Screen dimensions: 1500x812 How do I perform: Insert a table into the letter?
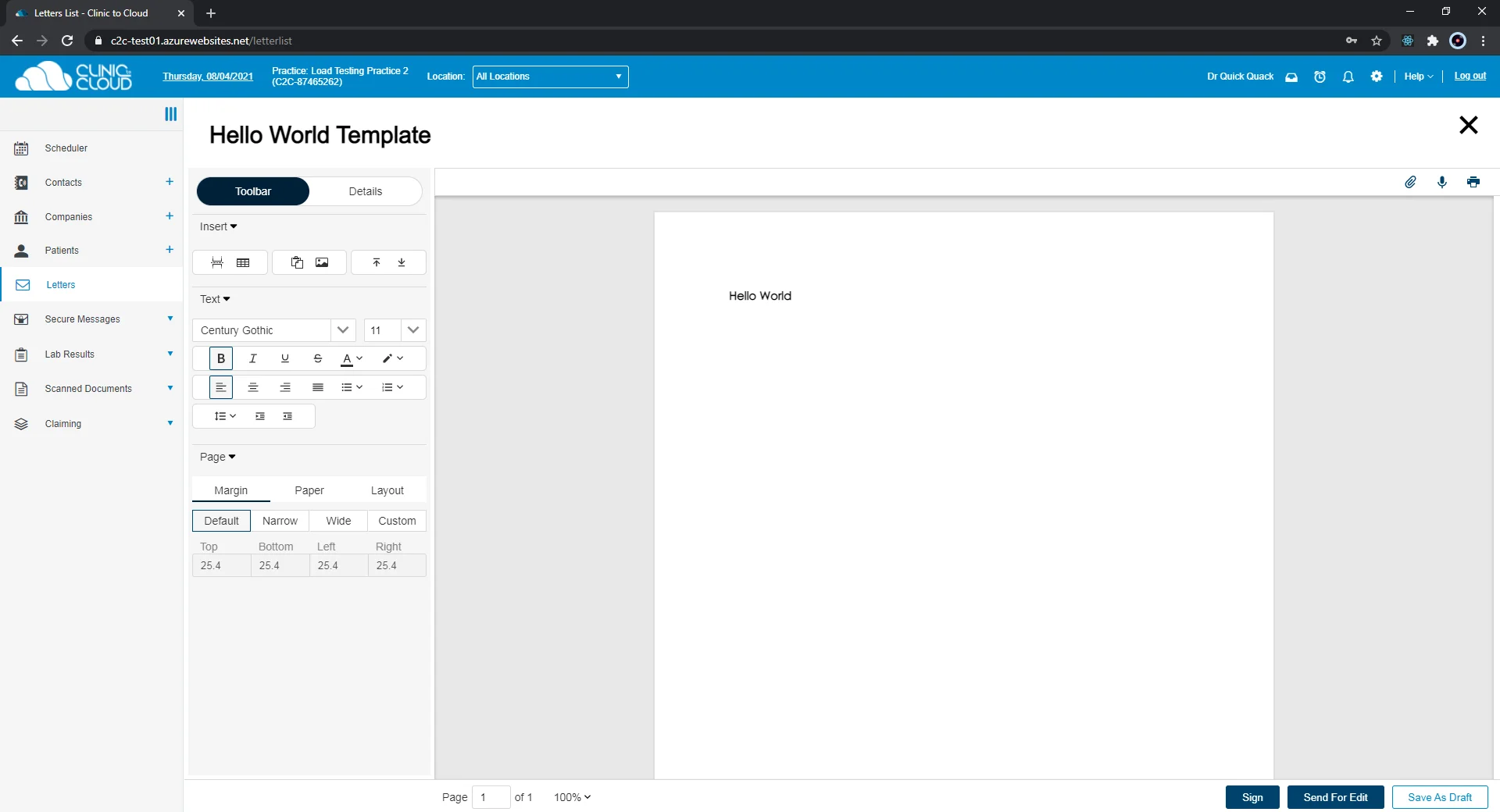coord(243,262)
